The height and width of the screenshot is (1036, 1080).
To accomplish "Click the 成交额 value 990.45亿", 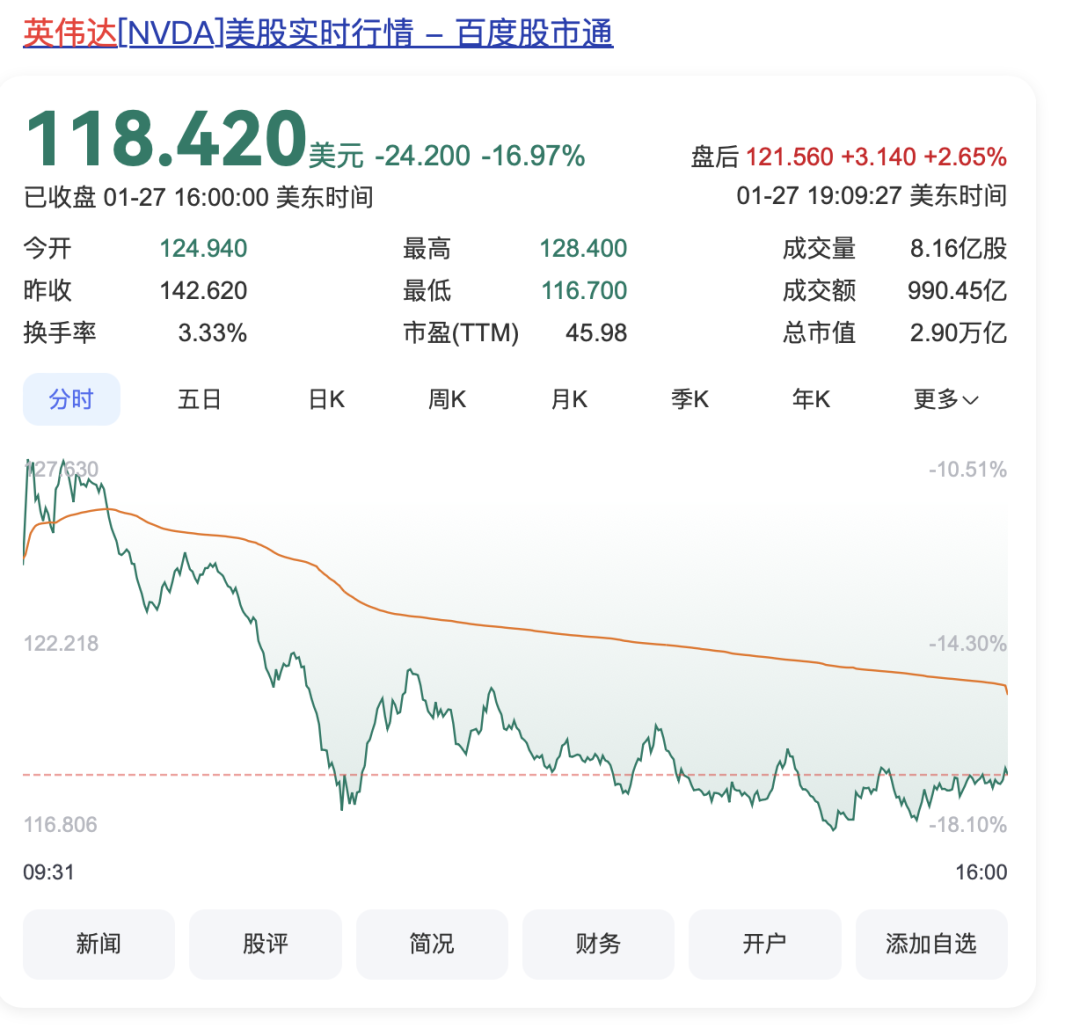I will pos(957,291).
